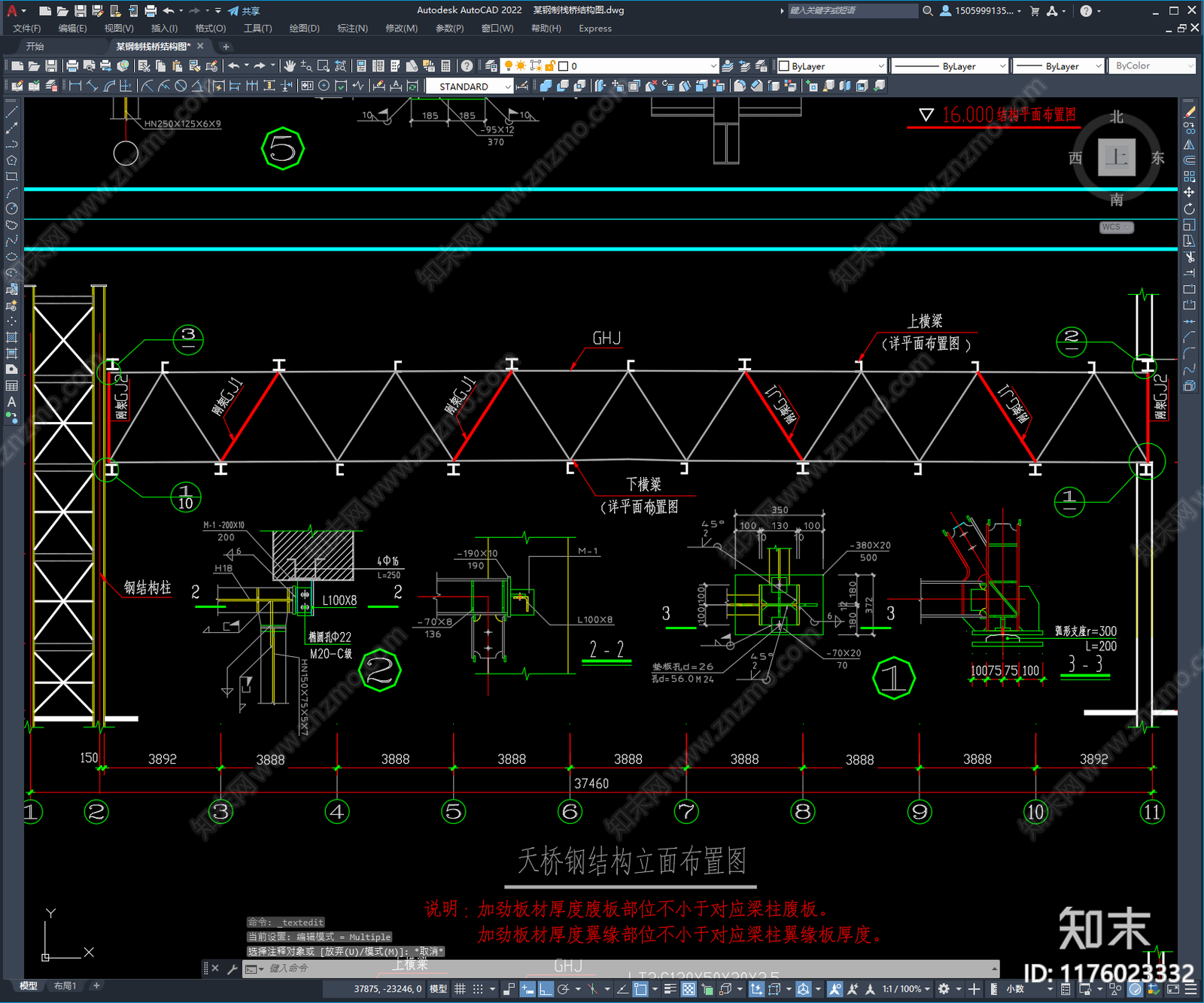Viewport: 1204px width, 1003px height.
Task: Toggle ortho mode in status bar
Action: [546, 989]
